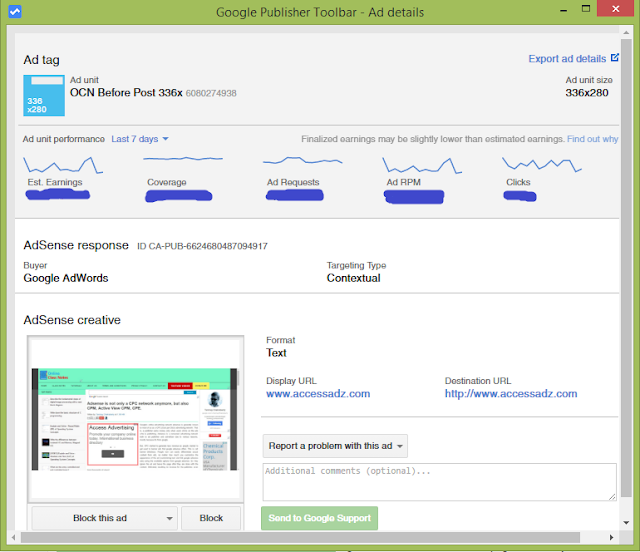Screen dimensions: 640x552
Task: Click the vertical scrollbar up arrow
Action: coord(626,32)
